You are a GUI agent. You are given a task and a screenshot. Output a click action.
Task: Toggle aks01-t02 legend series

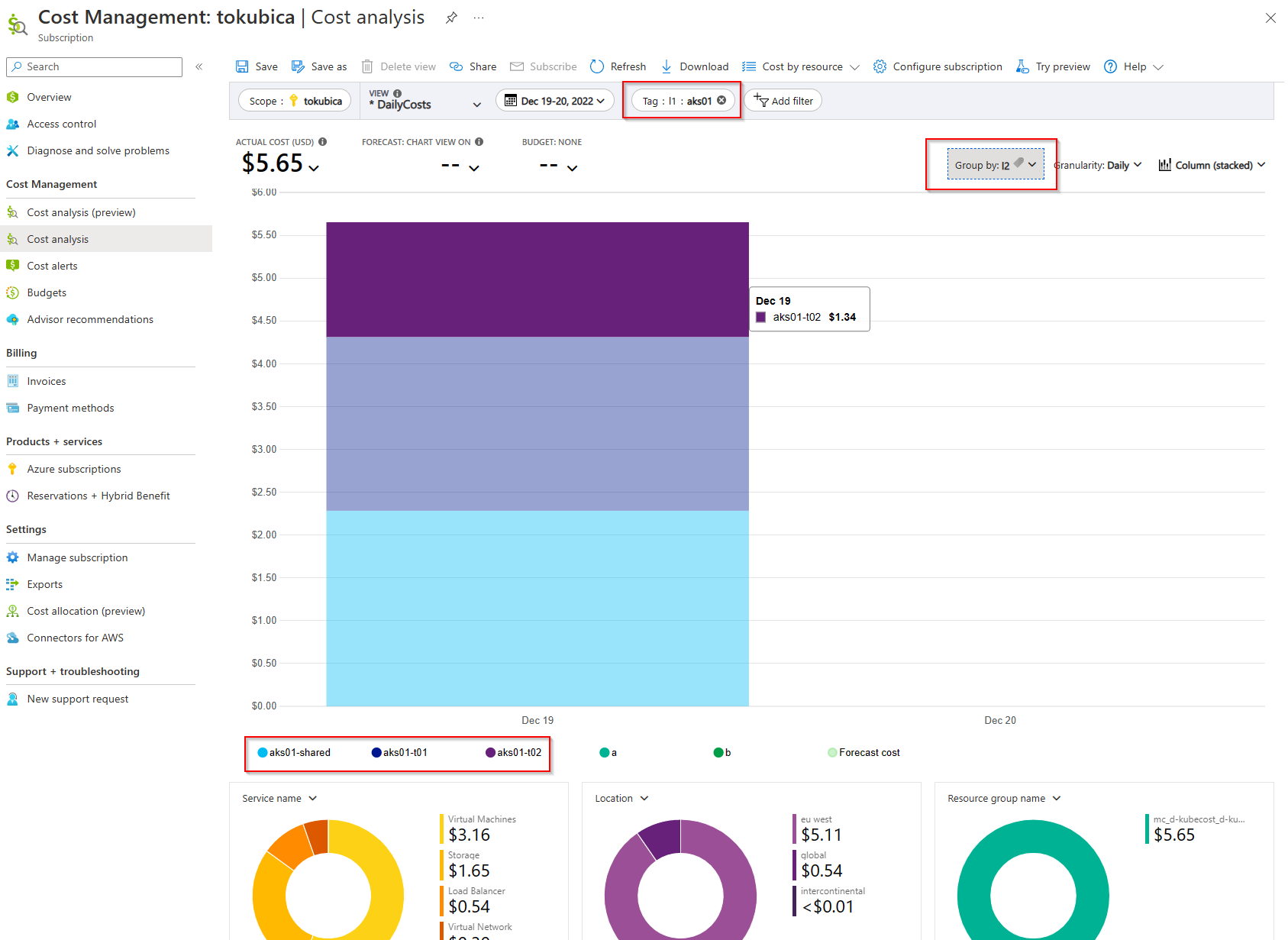pyautogui.click(x=514, y=752)
